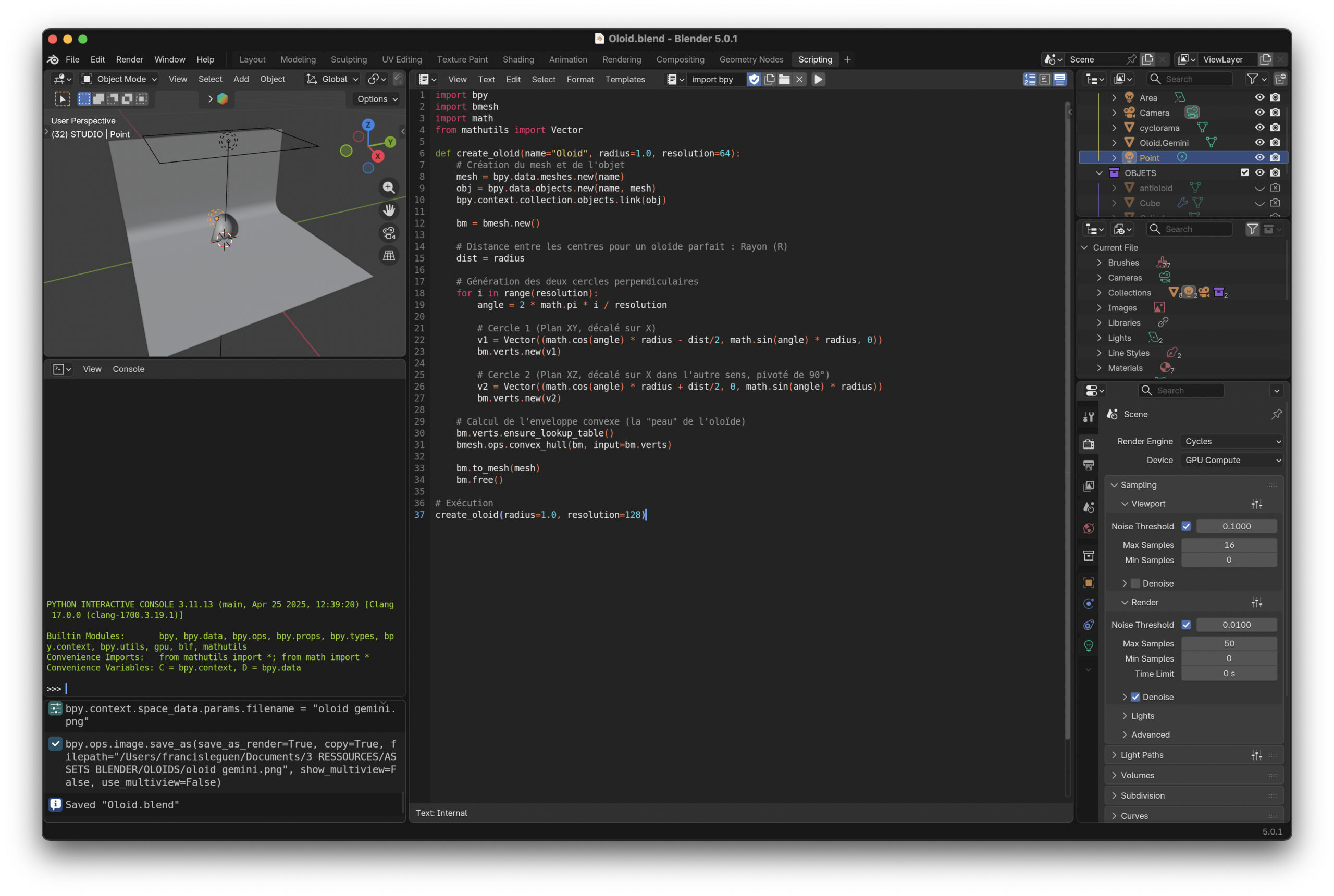Toggle camera view icon in the viewport
Image resolution: width=1334 pixels, height=896 pixels.
[389, 232]
